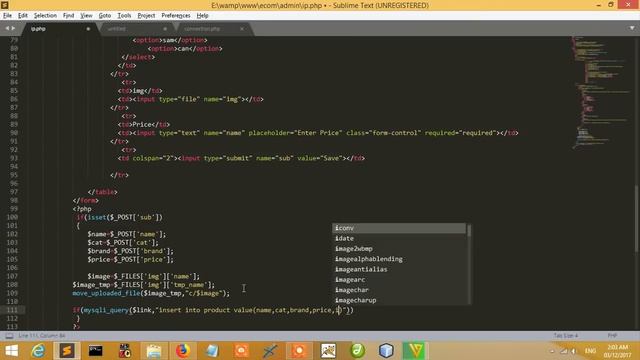640x360 pixels.
Task: Open the Goto menu
Action: tap(104, 16)
